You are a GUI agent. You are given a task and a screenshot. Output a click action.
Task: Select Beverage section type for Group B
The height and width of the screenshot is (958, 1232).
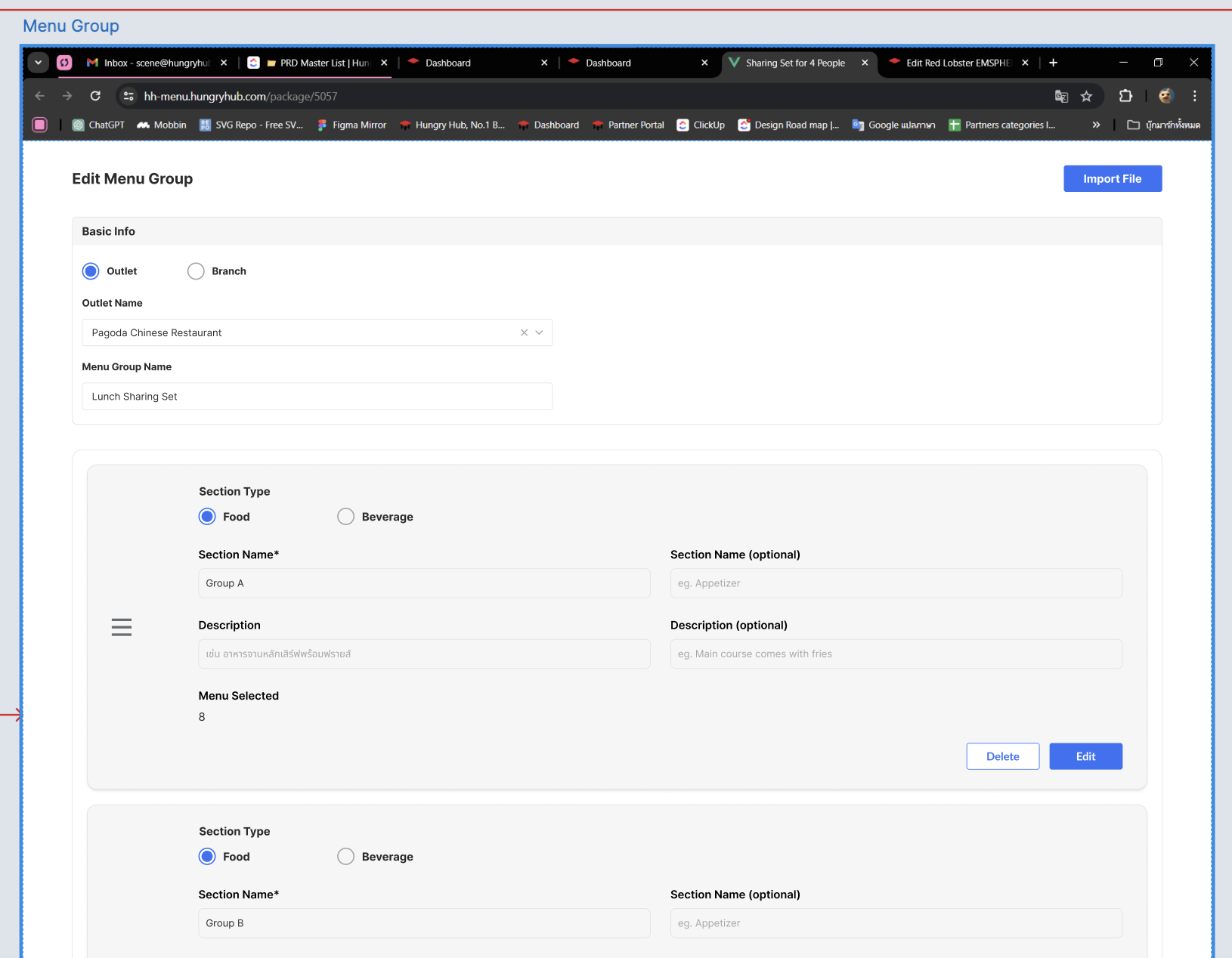[x=345, y=857]
